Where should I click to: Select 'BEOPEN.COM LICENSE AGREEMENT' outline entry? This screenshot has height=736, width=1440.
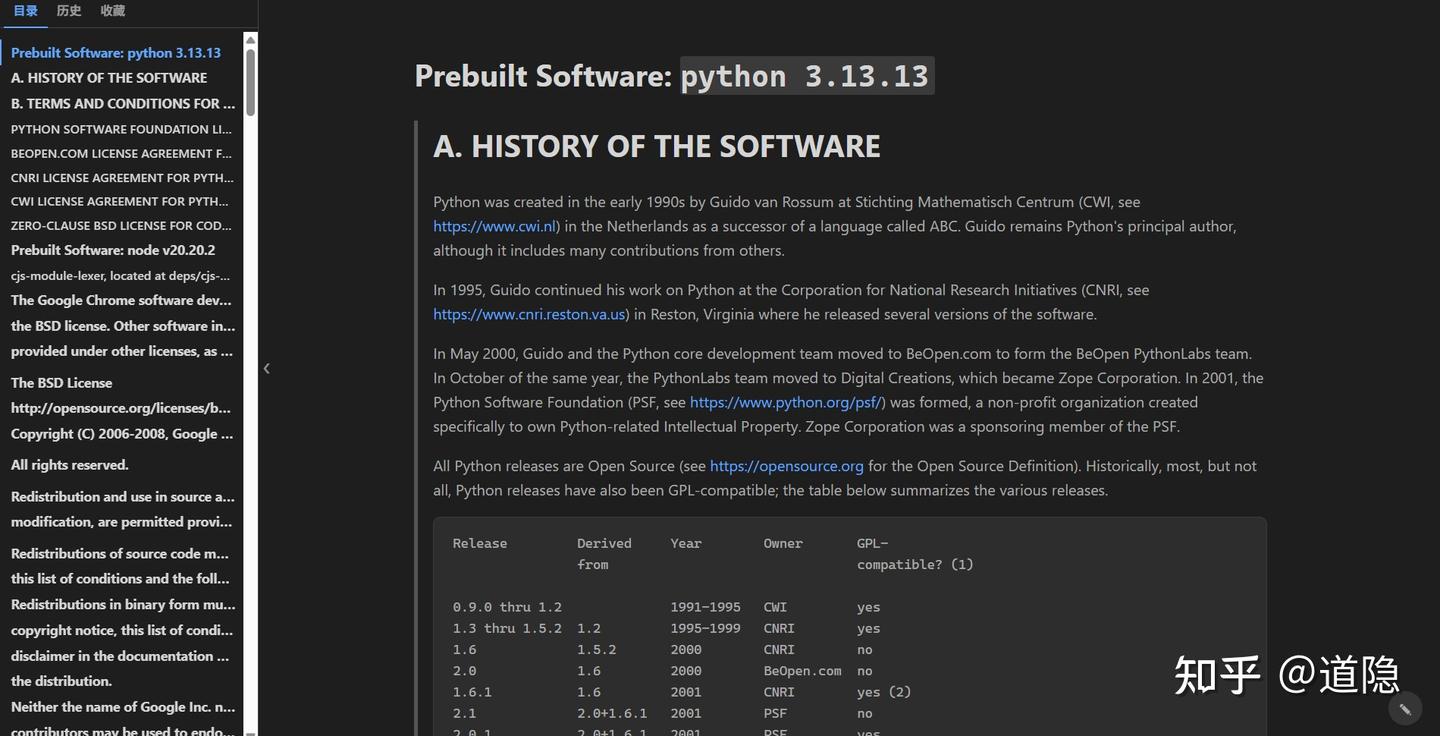121,154
